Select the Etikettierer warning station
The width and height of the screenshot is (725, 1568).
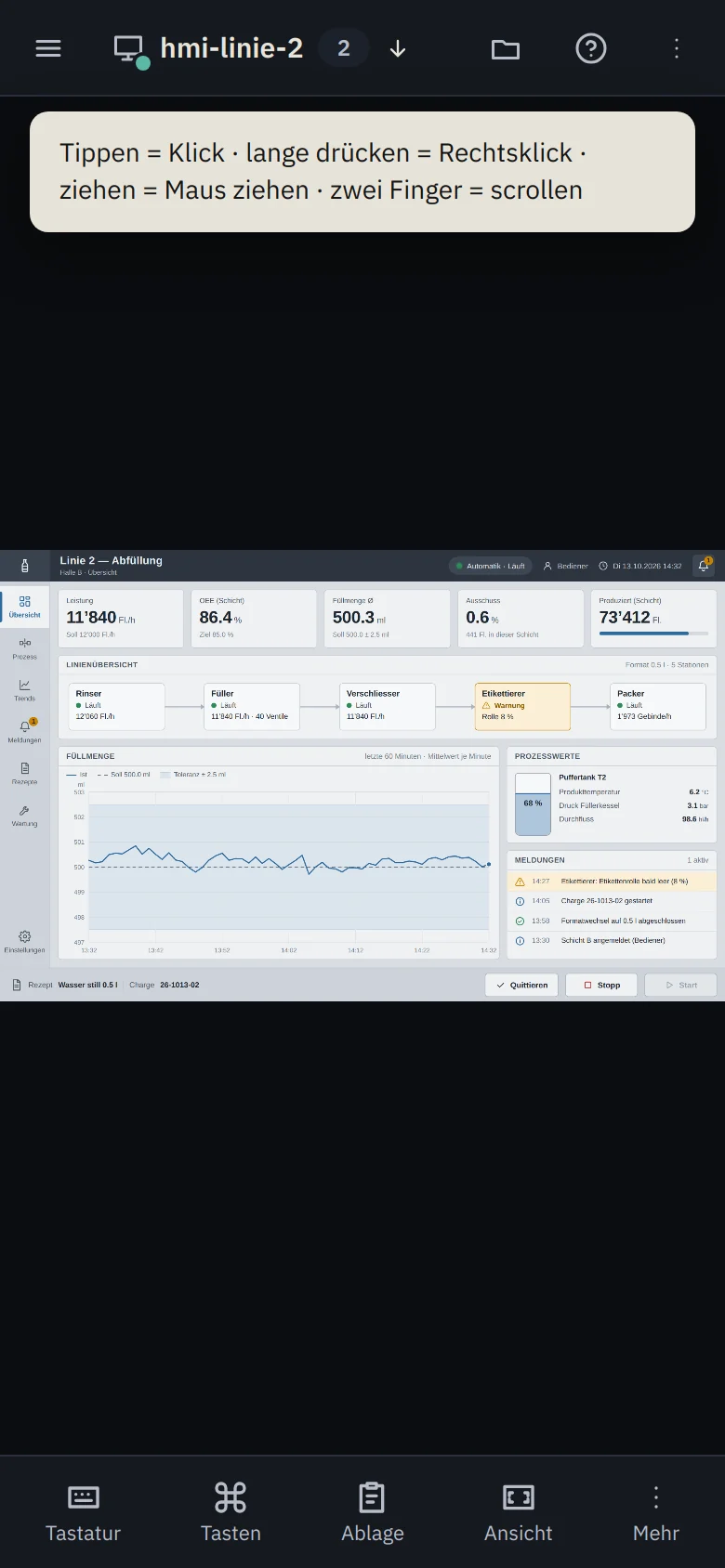(x=522, y=707)
